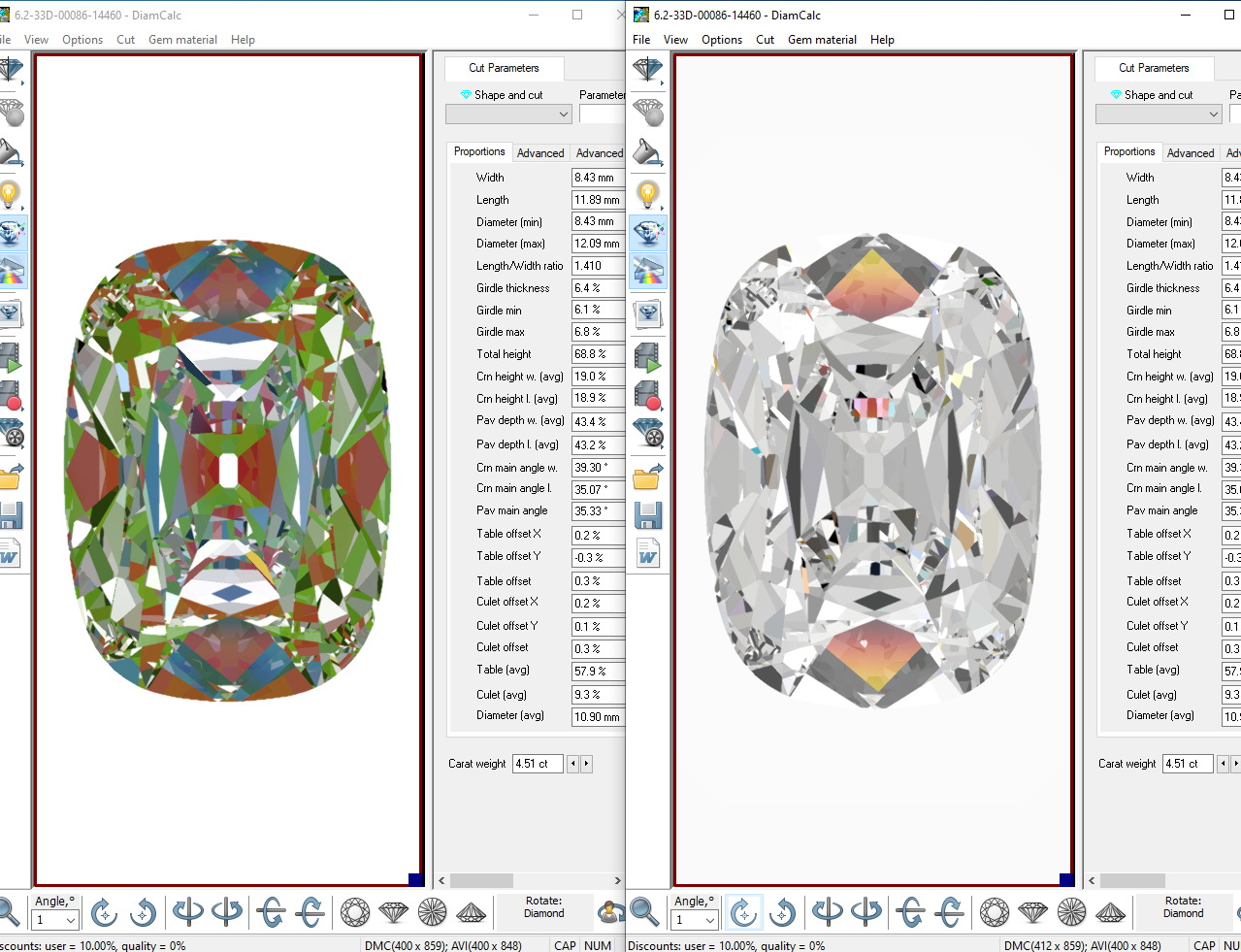Edit Carat weight field in right window
The width and height of the screenshot is (1241, 952).
(x=1188, y=764)
